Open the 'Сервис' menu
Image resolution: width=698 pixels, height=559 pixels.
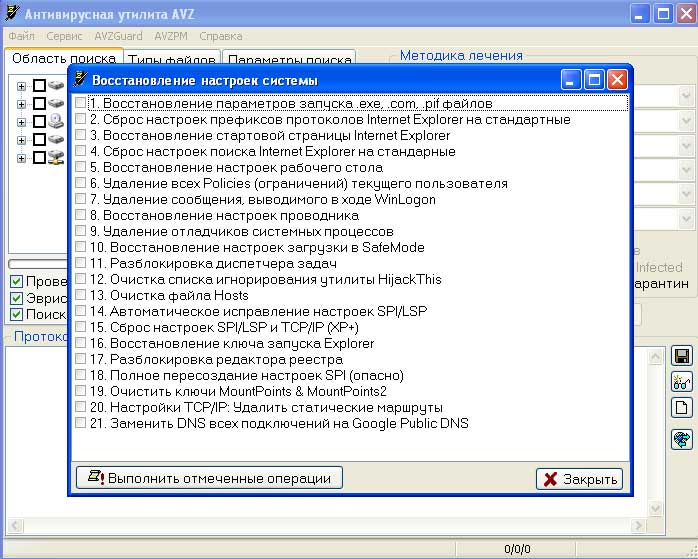(64, 36)
